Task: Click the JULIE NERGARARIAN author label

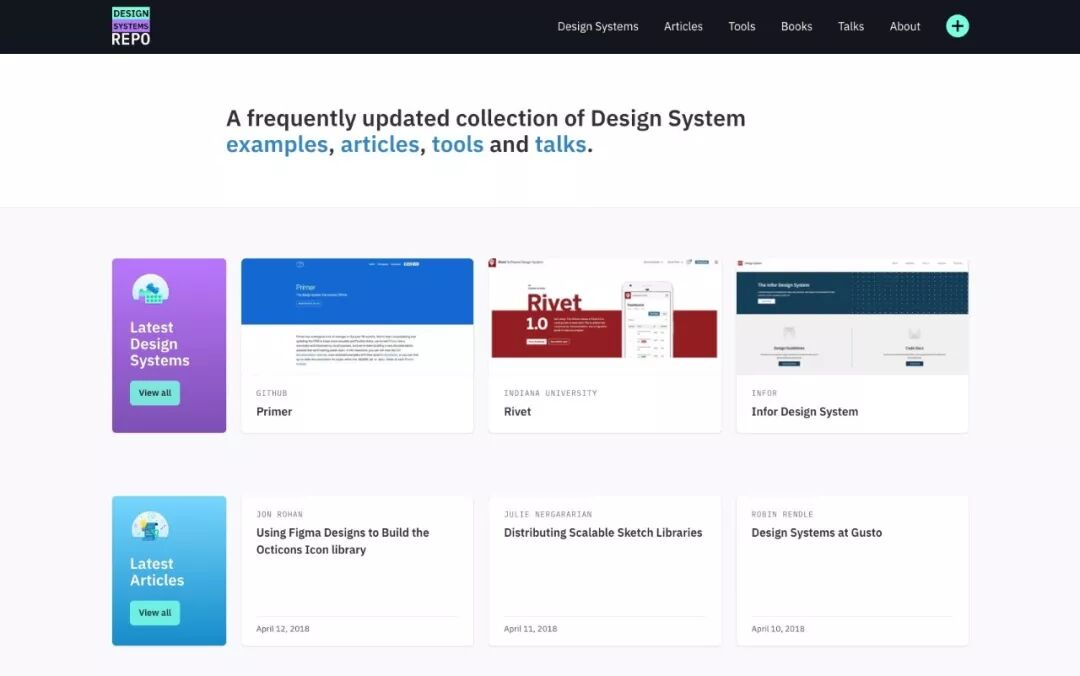Action: click(548, 514)
